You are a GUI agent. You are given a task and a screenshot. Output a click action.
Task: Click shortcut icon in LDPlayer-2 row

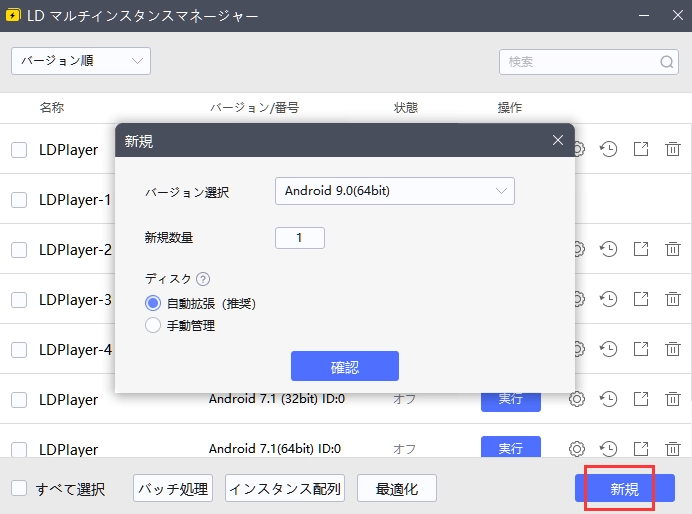point(641,249)
